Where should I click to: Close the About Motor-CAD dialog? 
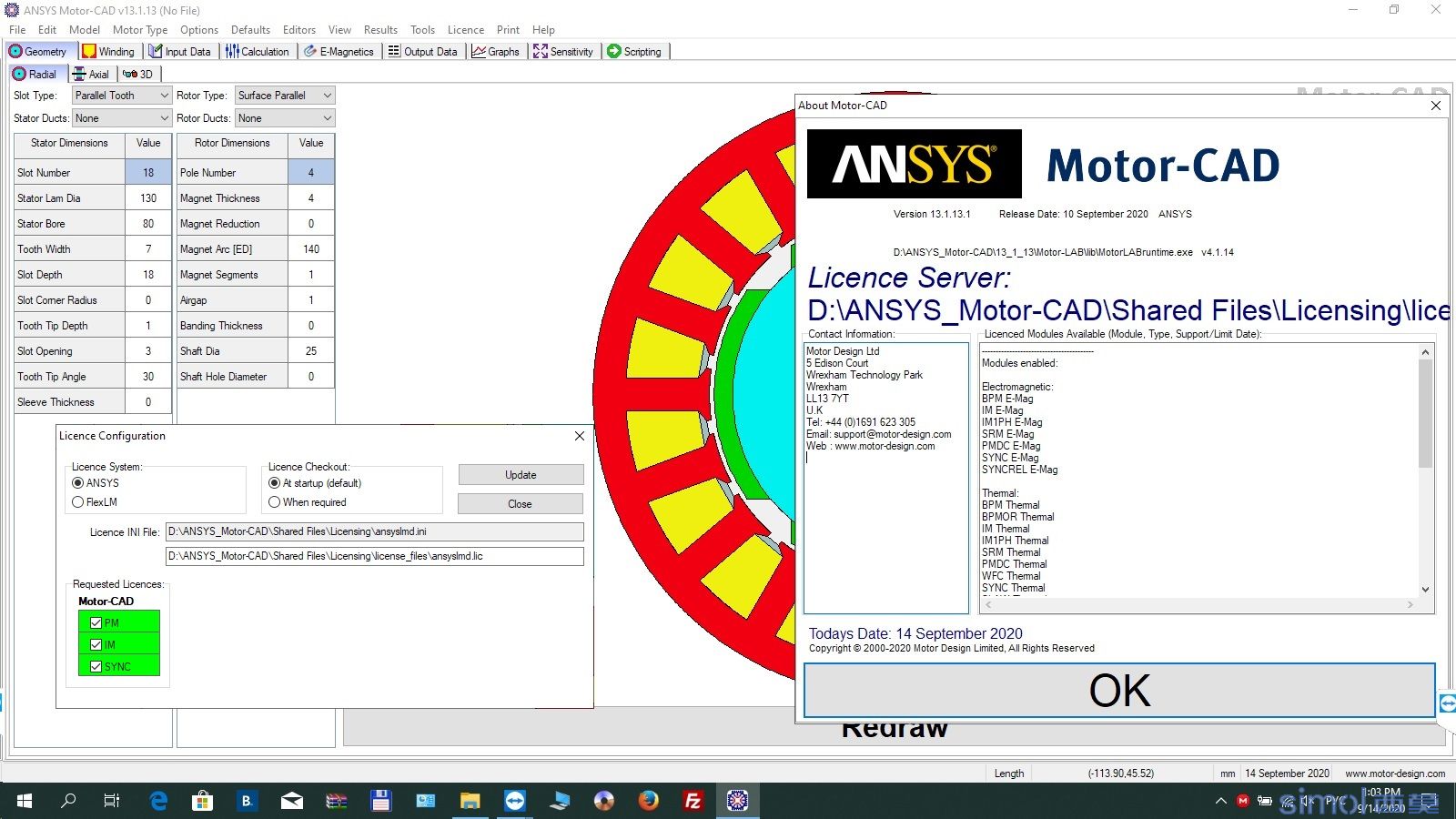point(1436,106)
